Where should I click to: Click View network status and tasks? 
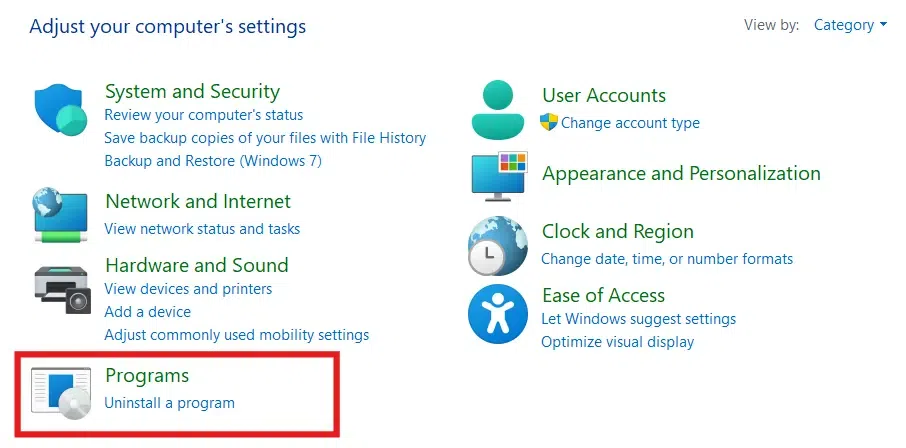pyautogui.click(x=202, y=229)
